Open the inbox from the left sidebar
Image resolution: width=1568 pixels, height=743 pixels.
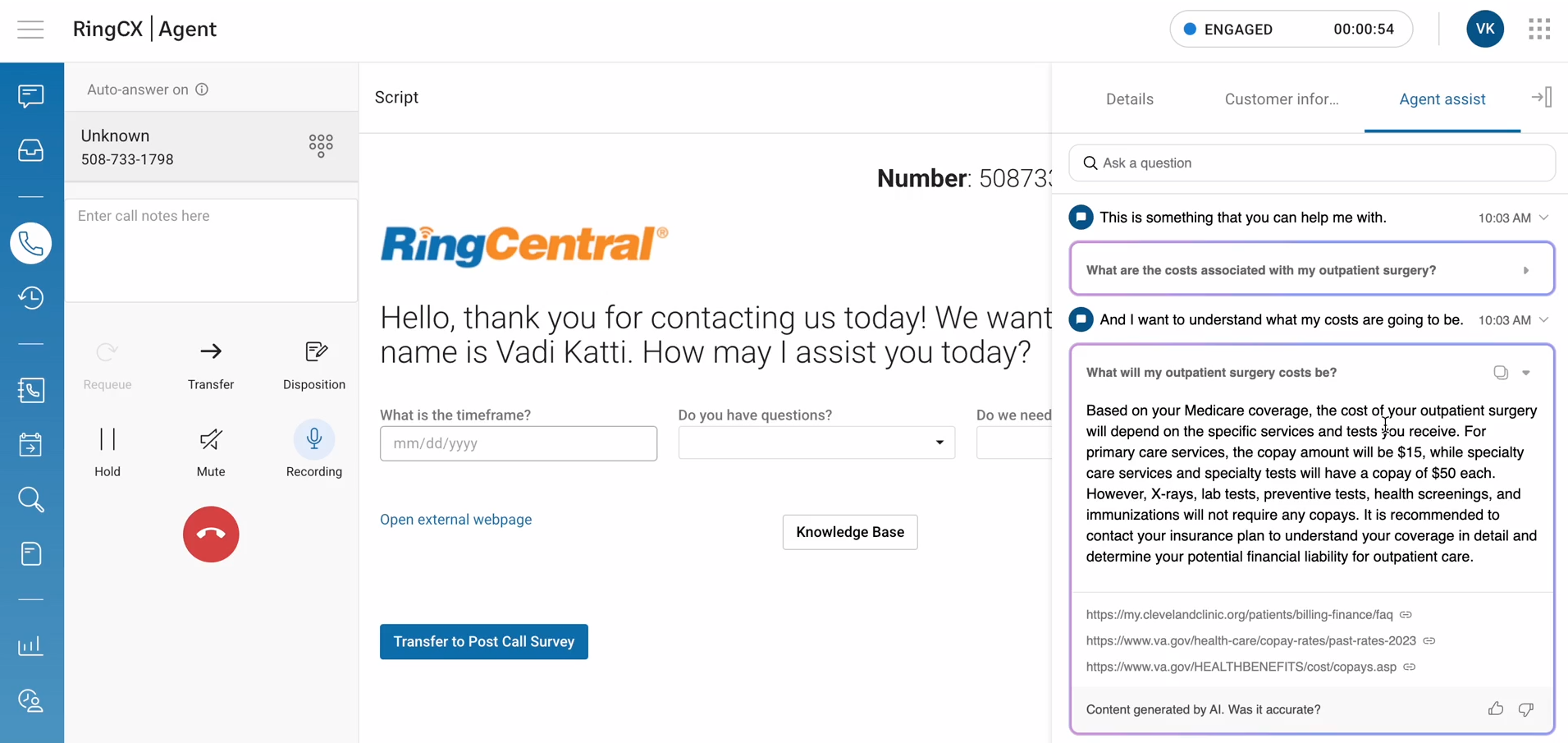[x=30, y=150]
